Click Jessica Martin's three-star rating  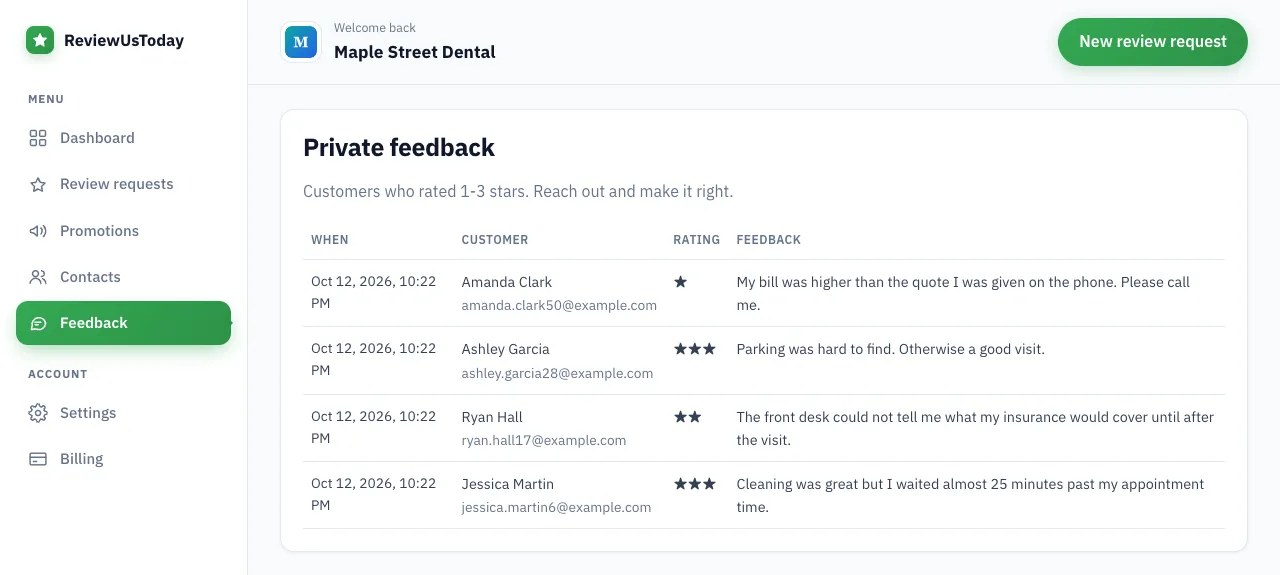pos(695,484)
